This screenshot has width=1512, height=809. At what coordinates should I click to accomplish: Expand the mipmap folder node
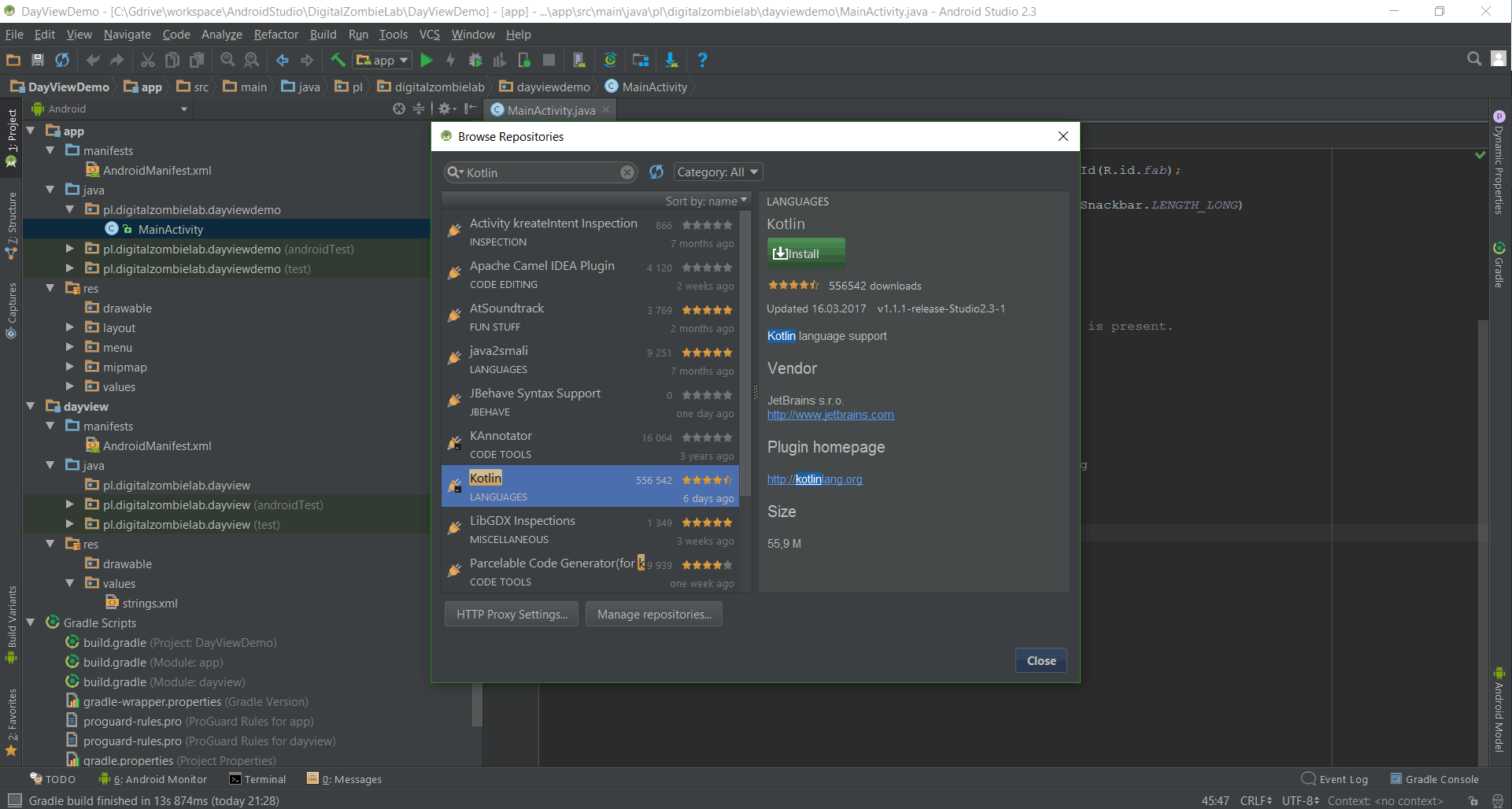click(x=69, y=367)
